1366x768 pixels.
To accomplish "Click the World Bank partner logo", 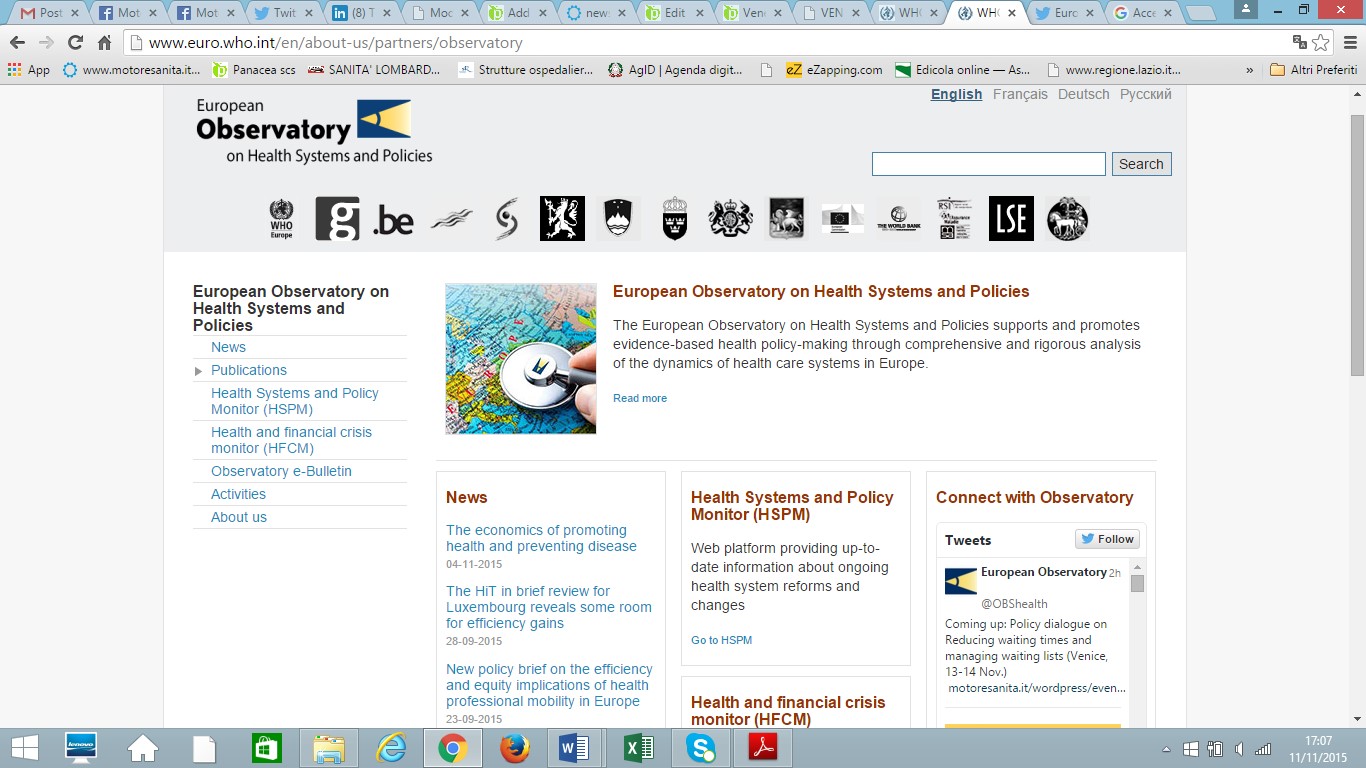I will (x=898, y=219).
